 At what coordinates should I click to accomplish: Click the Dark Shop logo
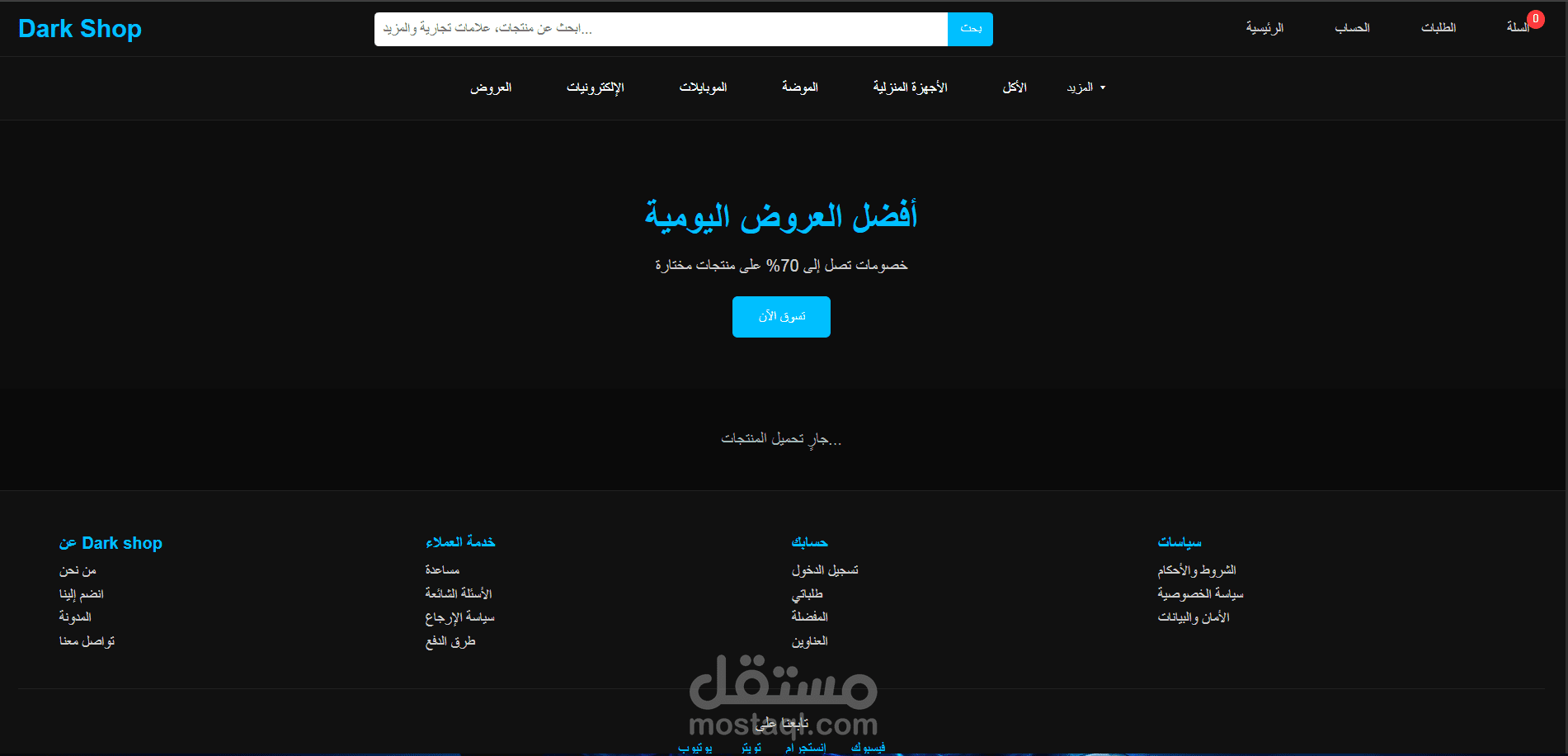click(x=79, y=28)
